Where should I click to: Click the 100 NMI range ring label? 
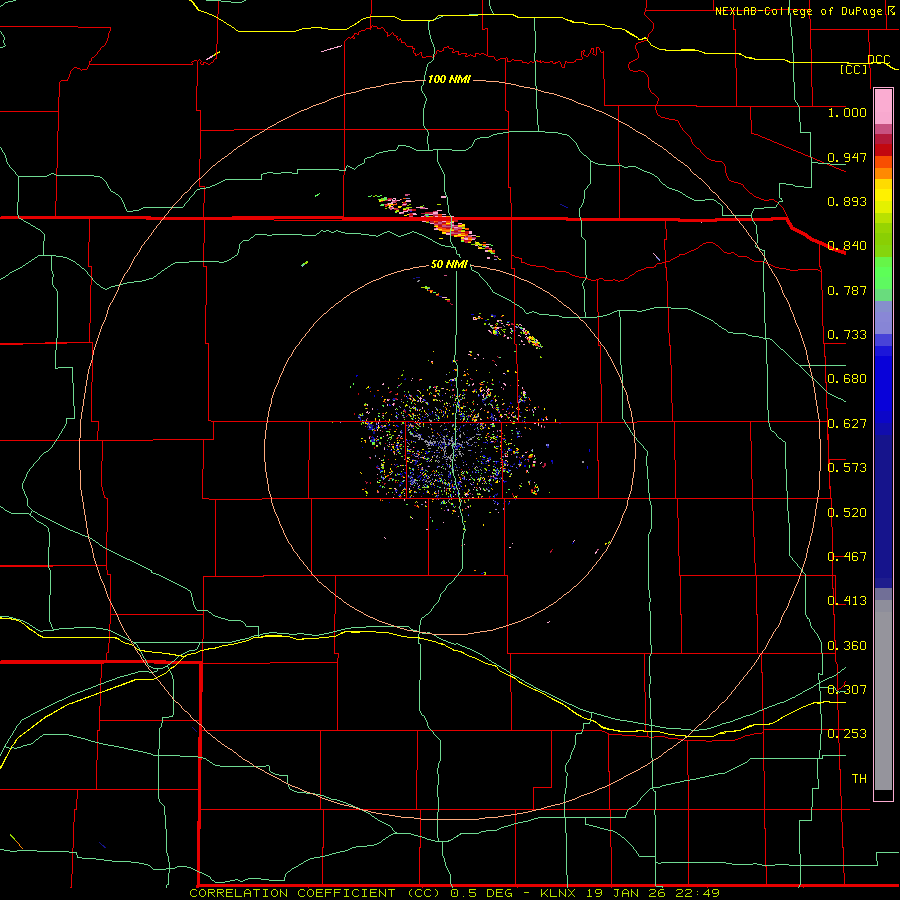[449, 79]
